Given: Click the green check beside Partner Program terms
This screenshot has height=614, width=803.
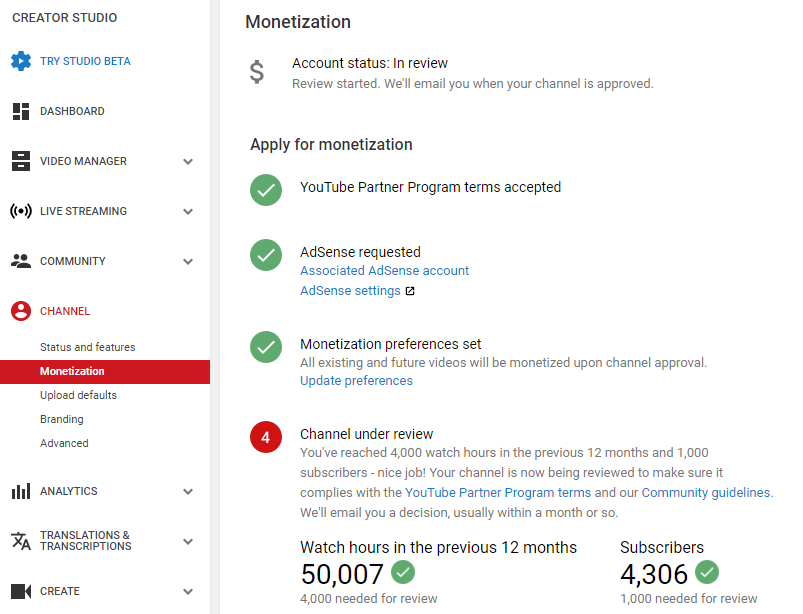Looking at the screenshot, I should pyautogui.click(x=266, y=190).
